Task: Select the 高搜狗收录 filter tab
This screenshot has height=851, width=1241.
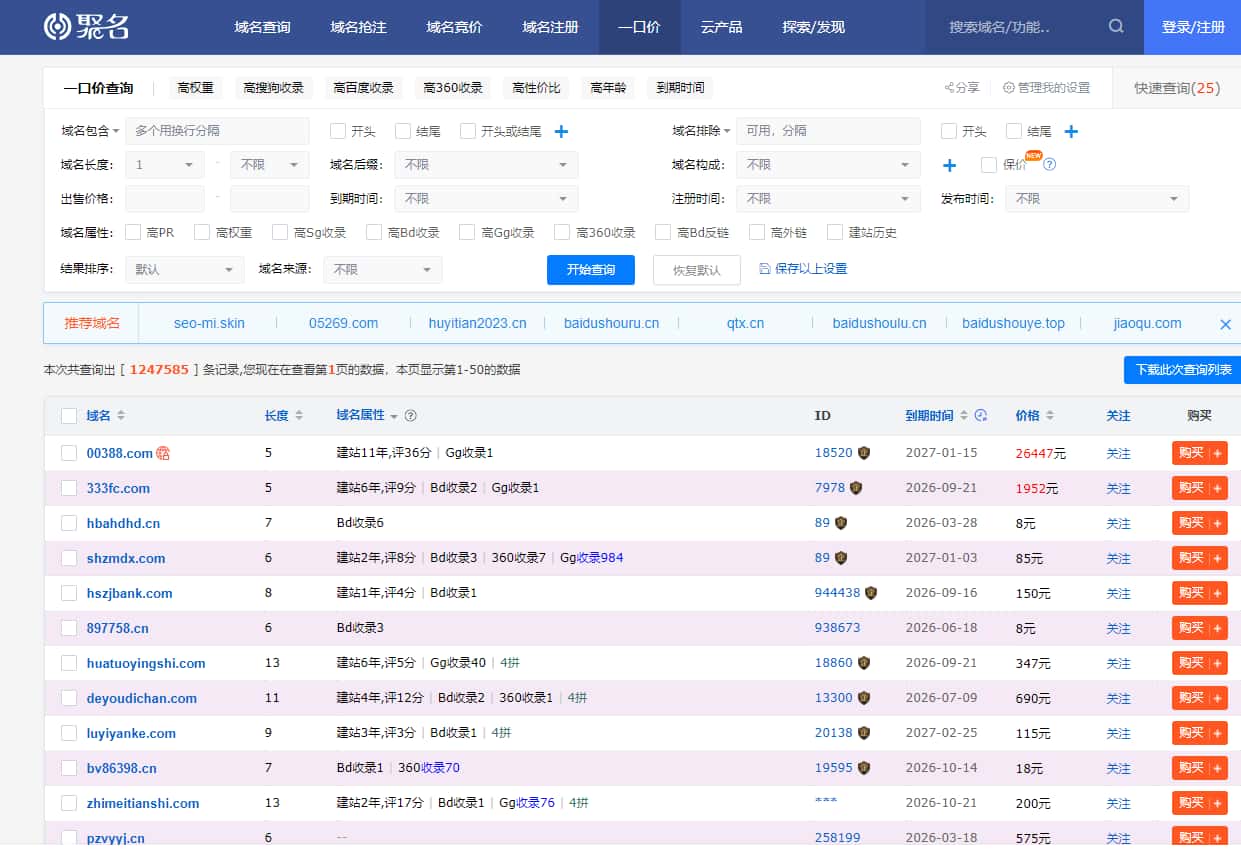Action: (276, 87)
